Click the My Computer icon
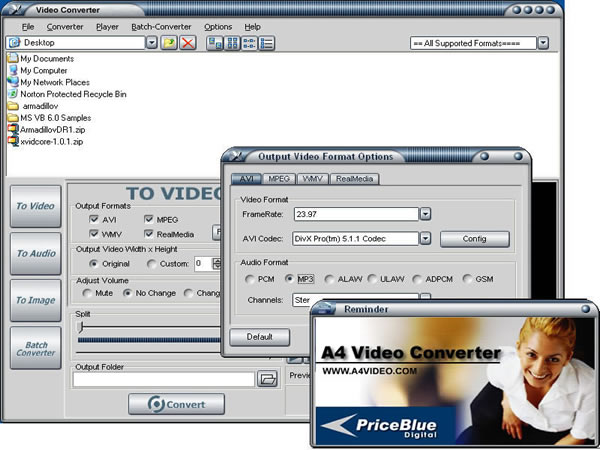The width and height of the screenshot is (600, 450). click(x=13, y=70)
